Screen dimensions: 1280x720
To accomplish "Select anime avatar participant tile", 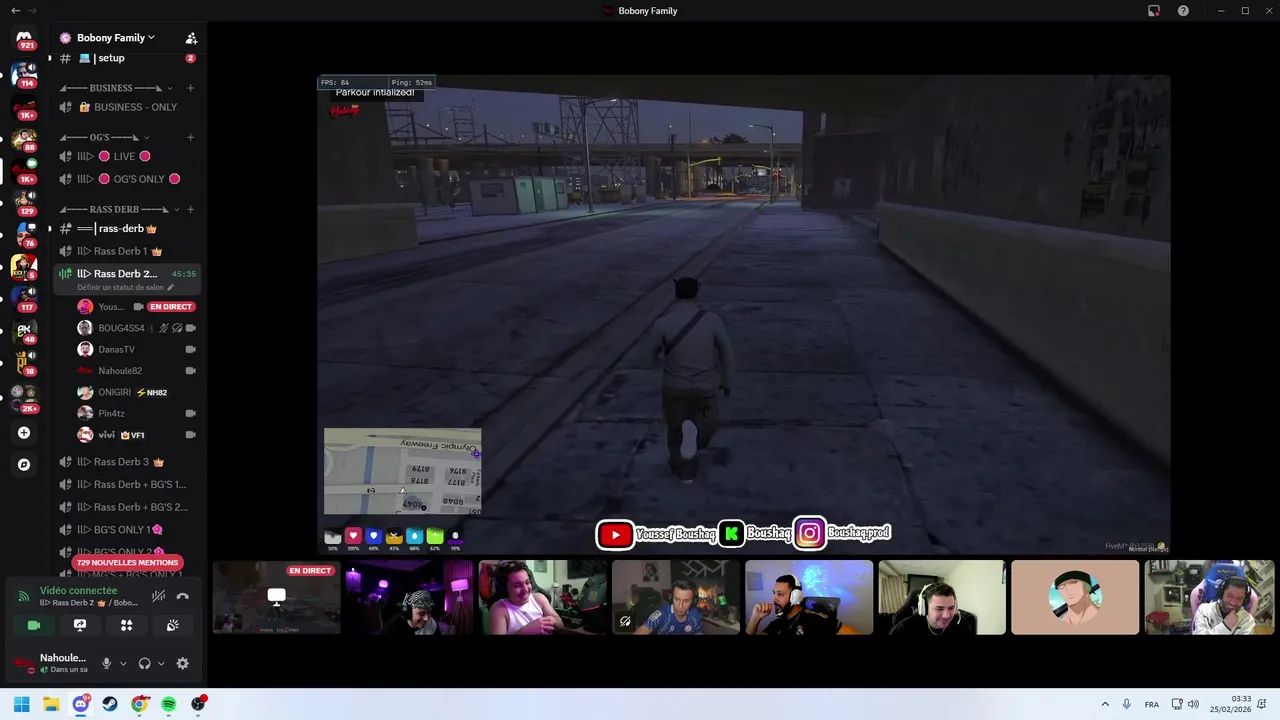I will [1075, 597].
